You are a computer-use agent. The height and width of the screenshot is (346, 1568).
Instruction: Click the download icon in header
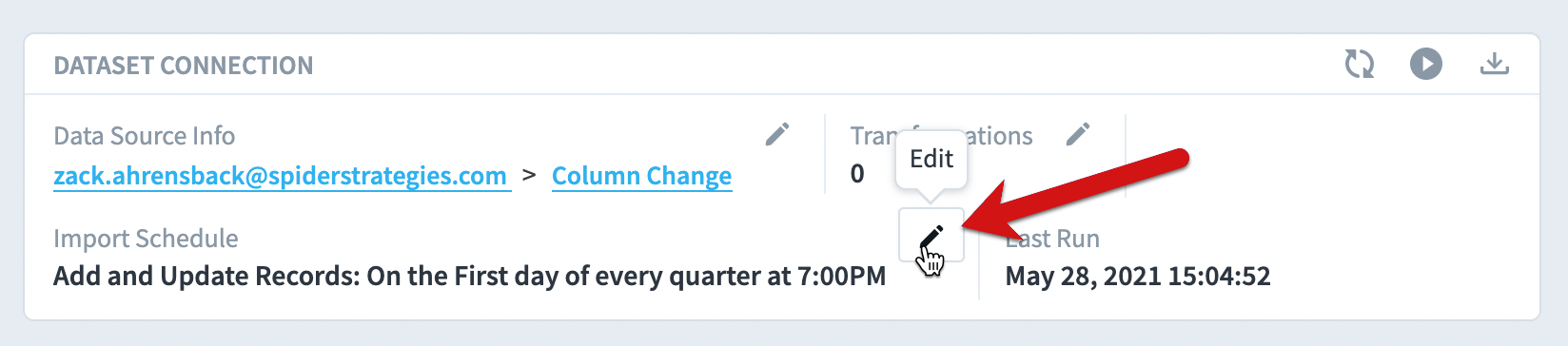(x=1495, y=64)
